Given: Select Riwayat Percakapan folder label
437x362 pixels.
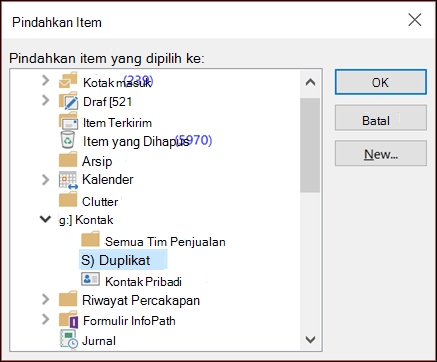Looking at the screenshot, I should (141, 300).
